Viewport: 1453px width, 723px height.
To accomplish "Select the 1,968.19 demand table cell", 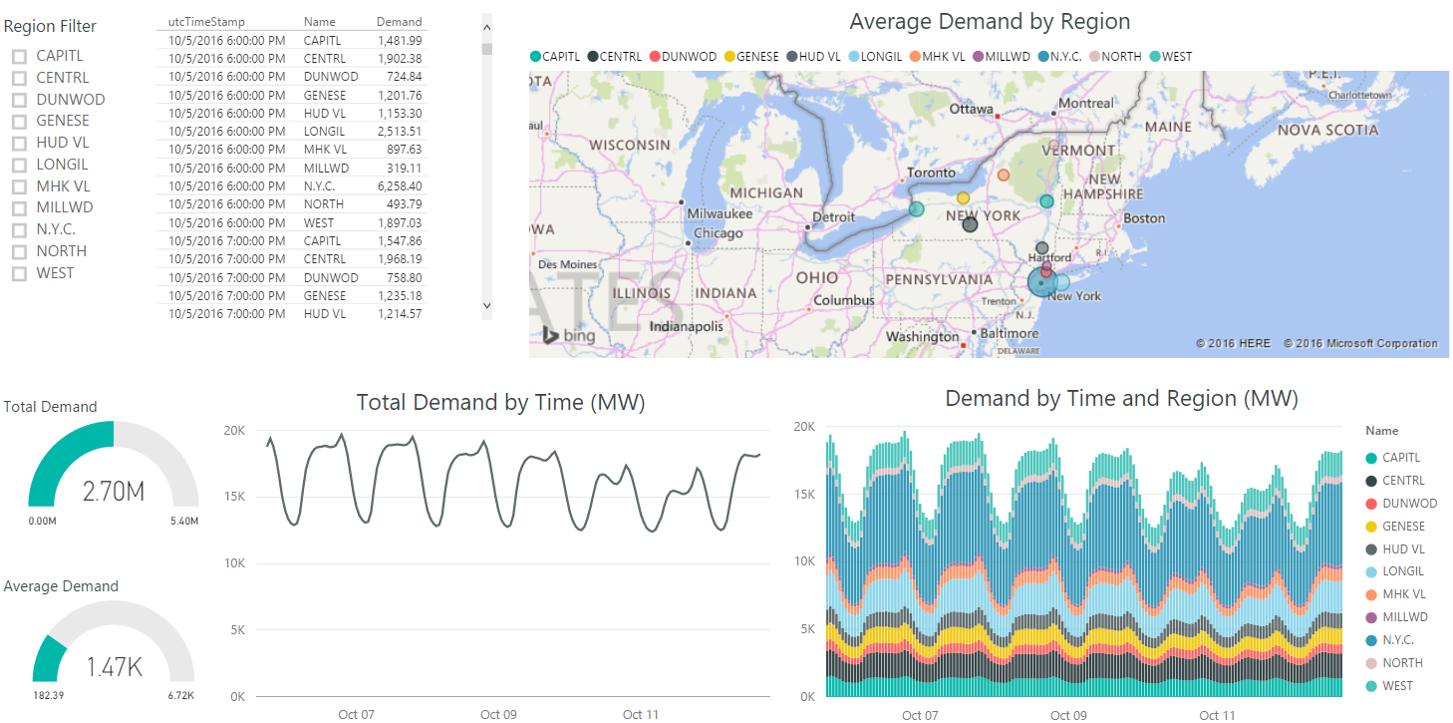I will (x=400, y=259).
